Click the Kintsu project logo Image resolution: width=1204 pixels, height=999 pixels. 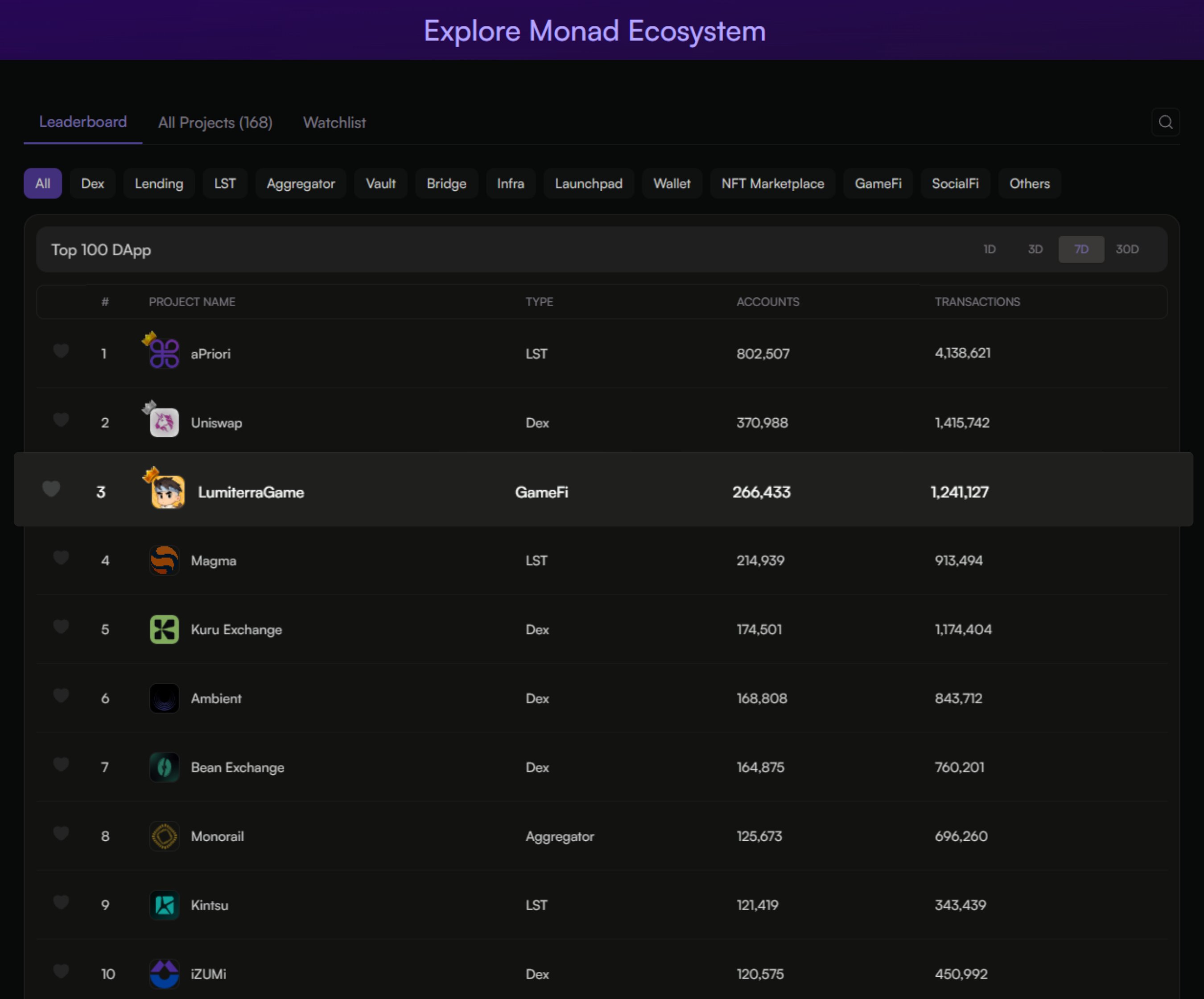click(x=164, y=905)
